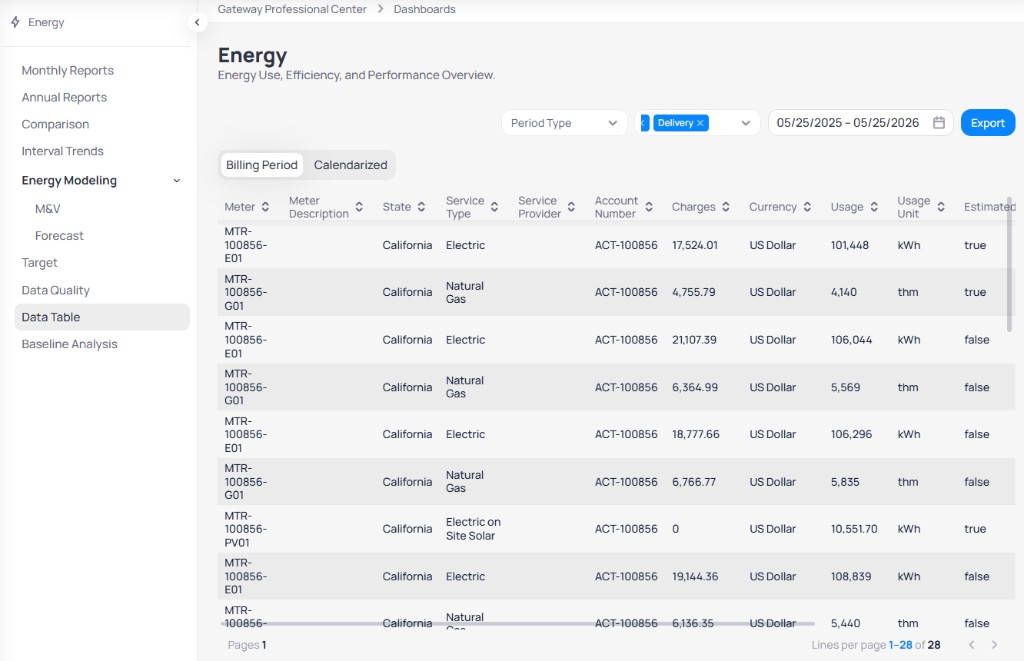Open Data Quality page
1024x661 pixels.
point(56,290)
